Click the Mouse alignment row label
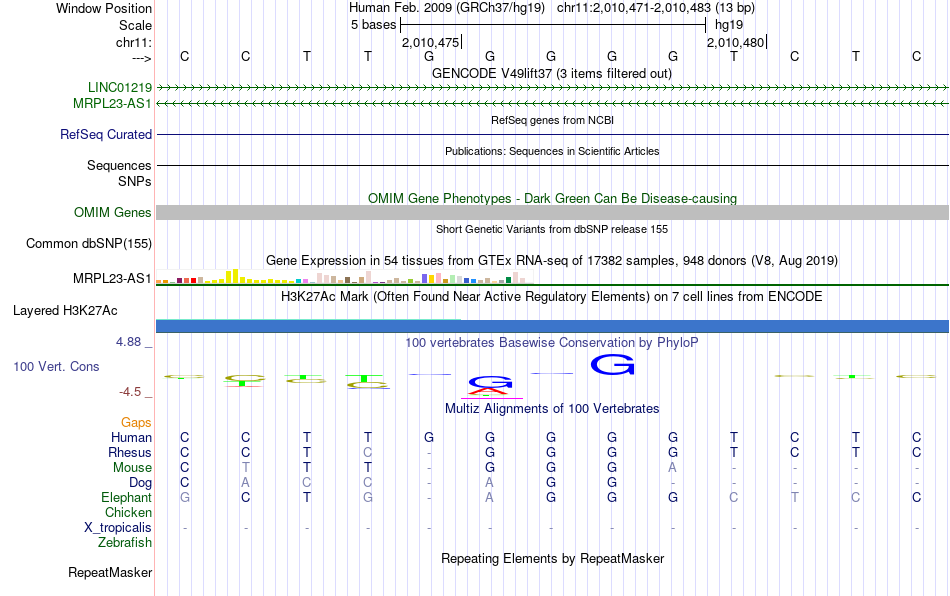The width and height of the screenshot is (950, 596). [x=133, y=468]
